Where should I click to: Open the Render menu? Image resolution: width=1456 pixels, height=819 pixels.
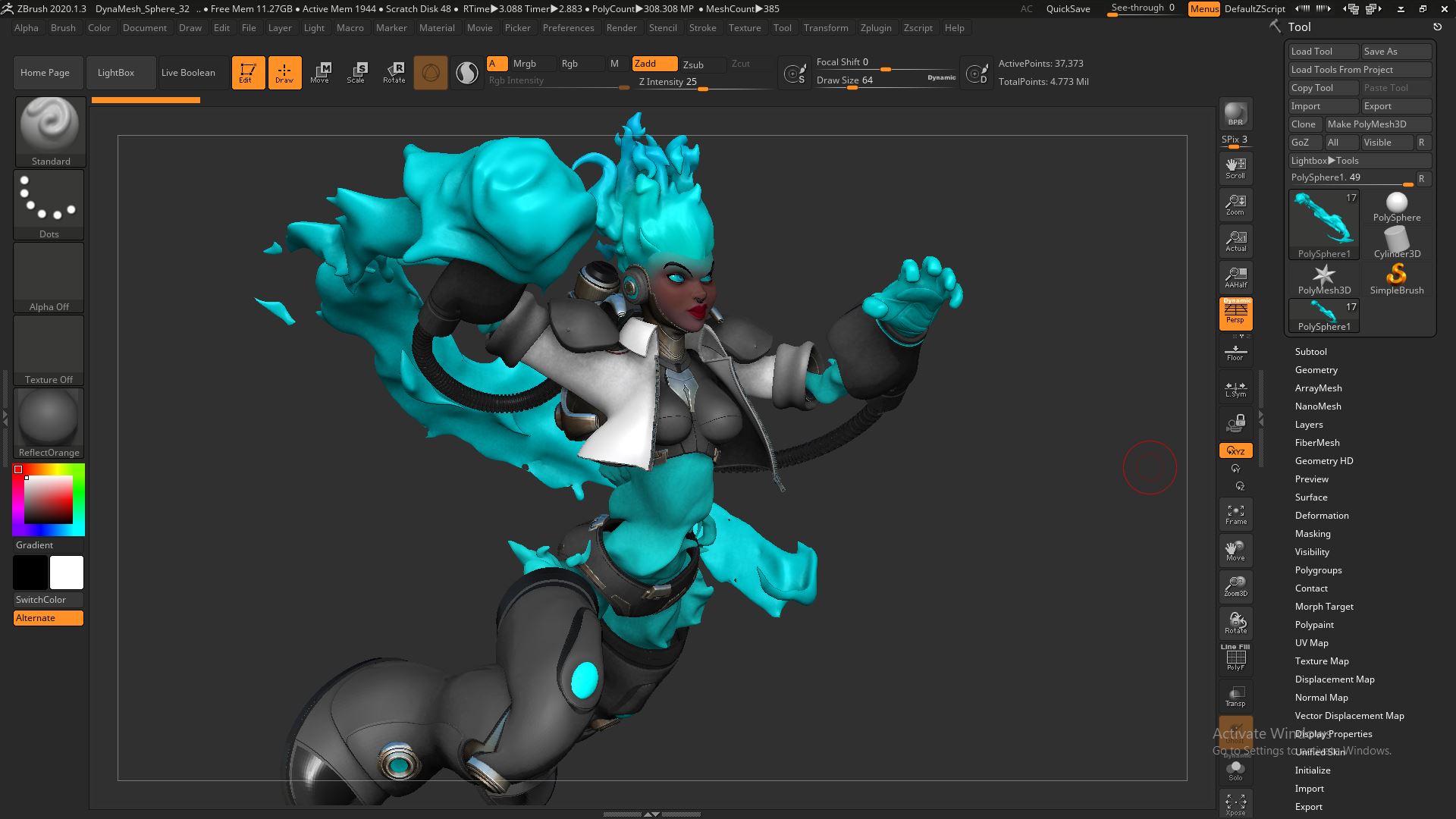[x=621, y=28]
